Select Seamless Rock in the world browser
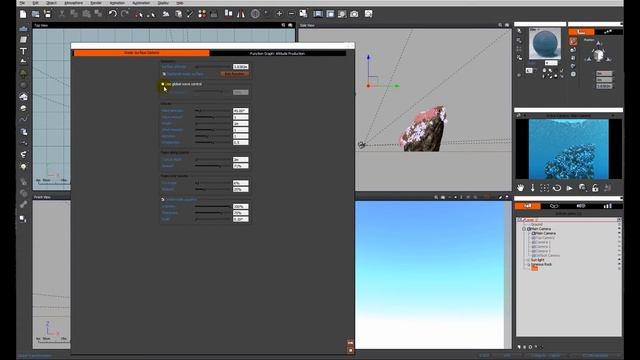 pos(542,264)
